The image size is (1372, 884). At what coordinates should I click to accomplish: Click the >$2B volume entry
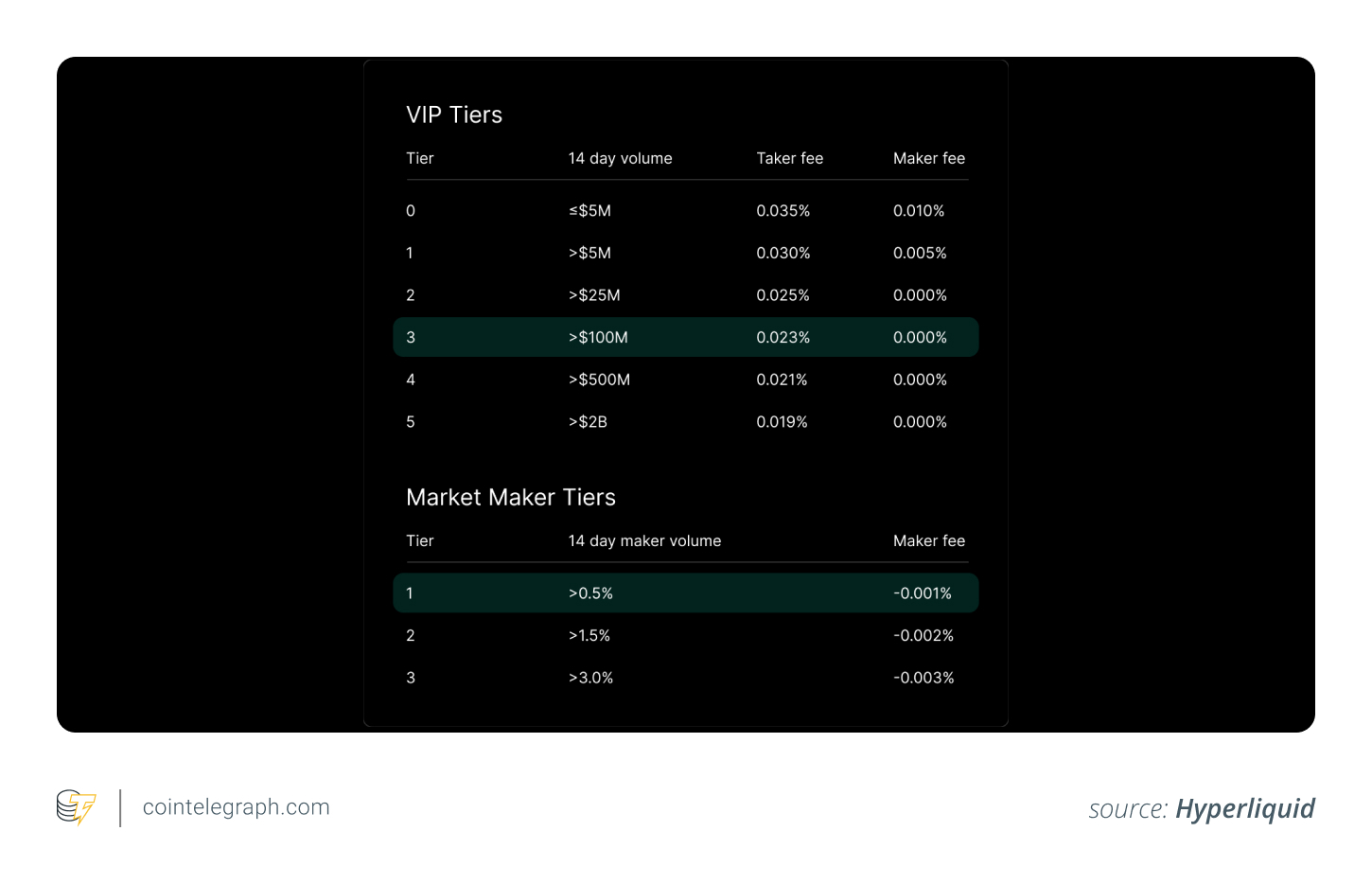[x=588, y=422]
